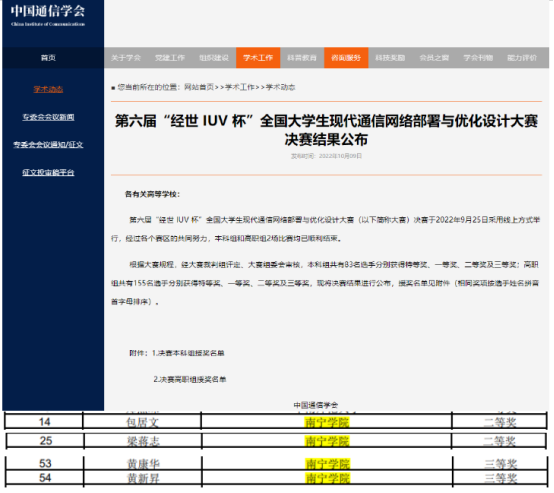The width and height of the screenshot is (554, 493).
Task: Open the 会员之家 menu item
Action: click(434, 58)
